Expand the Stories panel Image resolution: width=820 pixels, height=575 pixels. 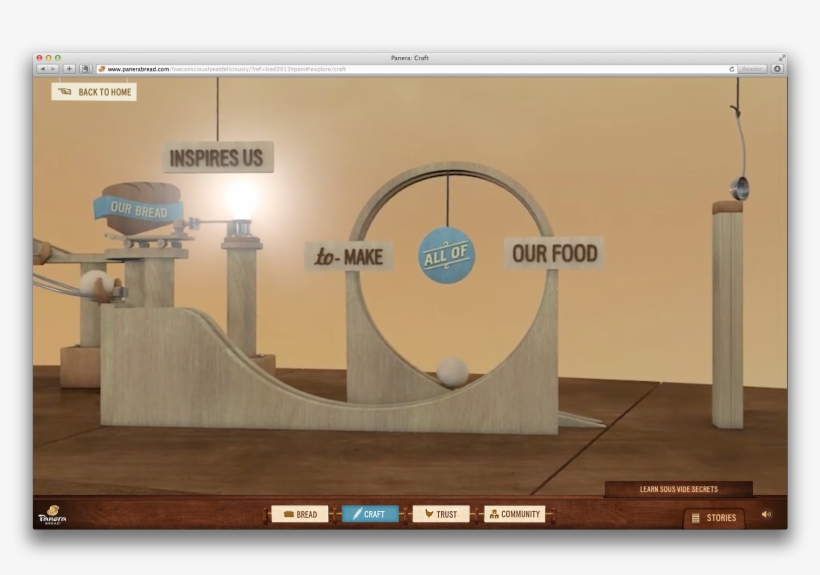pos(714,518)
